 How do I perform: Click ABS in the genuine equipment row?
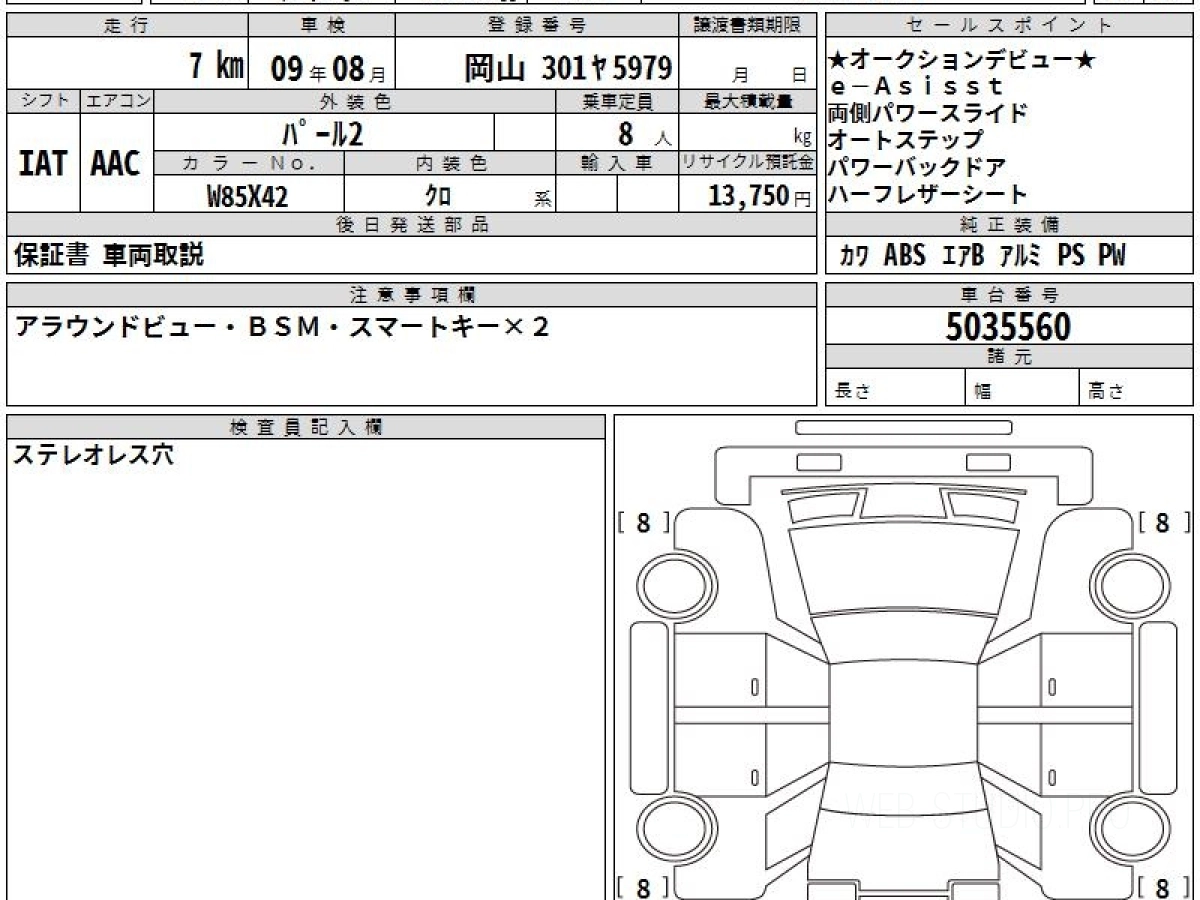pyautogui.click(x=904, y=256)
